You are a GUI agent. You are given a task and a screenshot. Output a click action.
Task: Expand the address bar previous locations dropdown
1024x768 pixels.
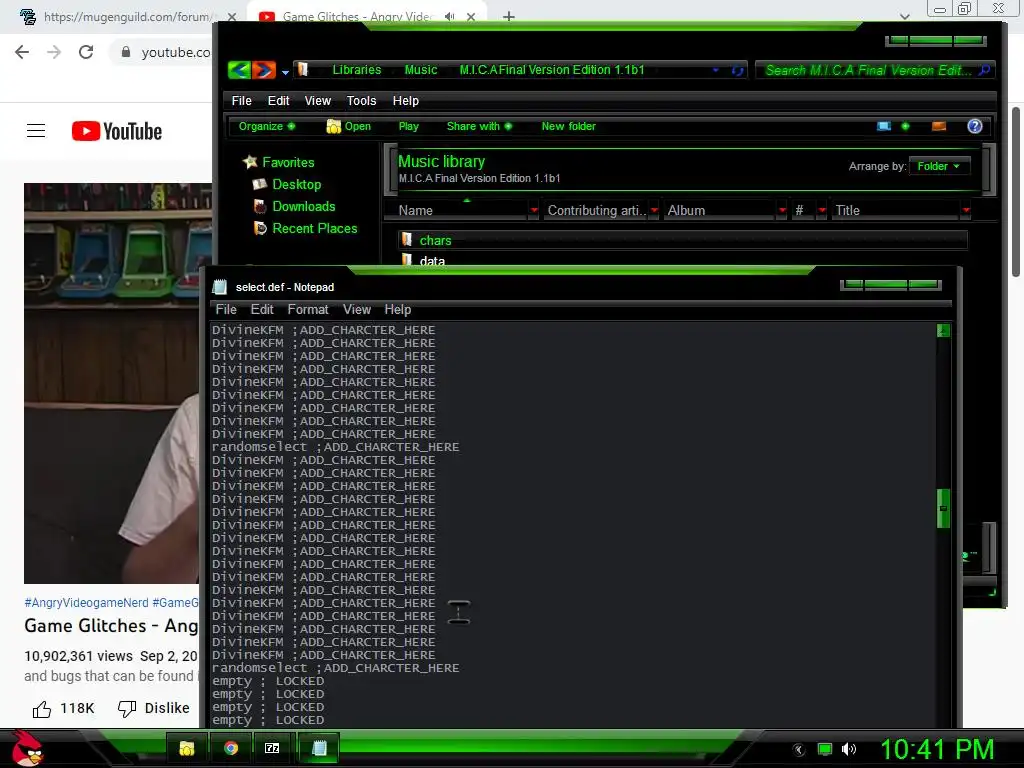click(716, 70)
